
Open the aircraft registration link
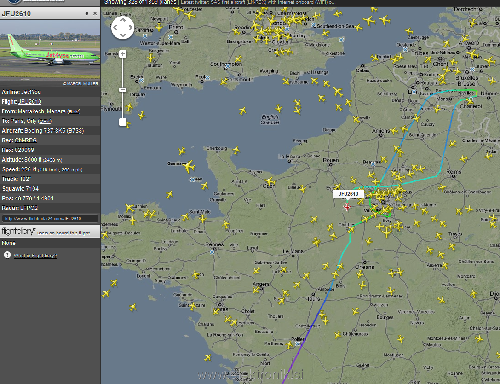26,140
